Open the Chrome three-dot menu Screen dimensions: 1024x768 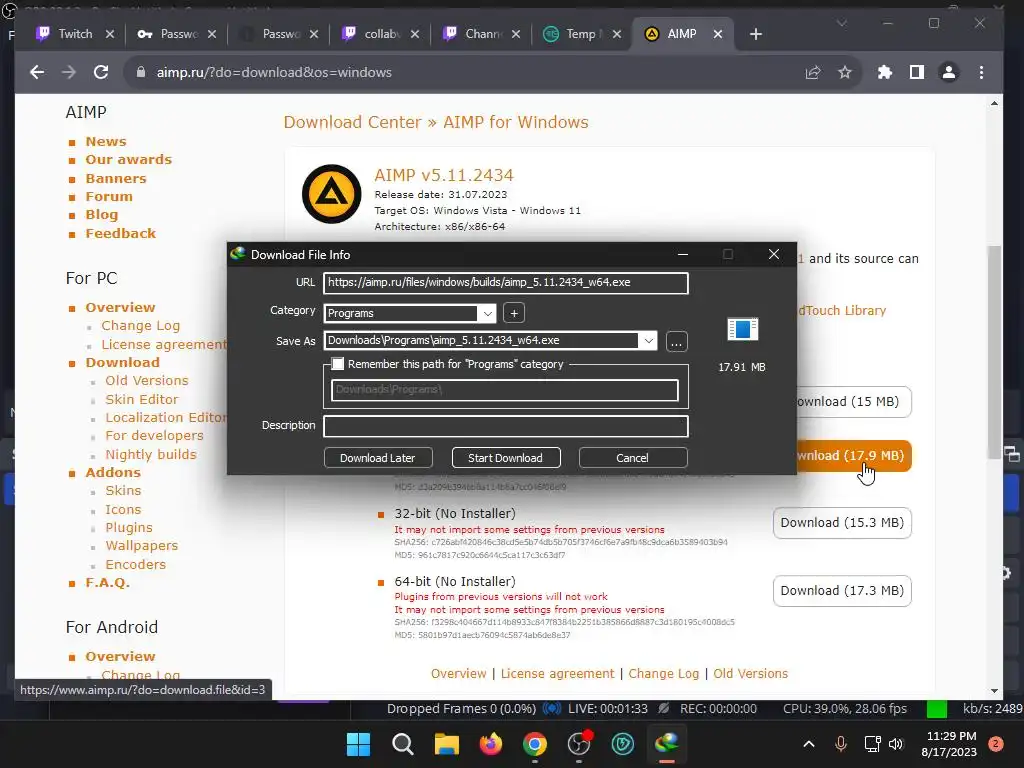[982, 72]
